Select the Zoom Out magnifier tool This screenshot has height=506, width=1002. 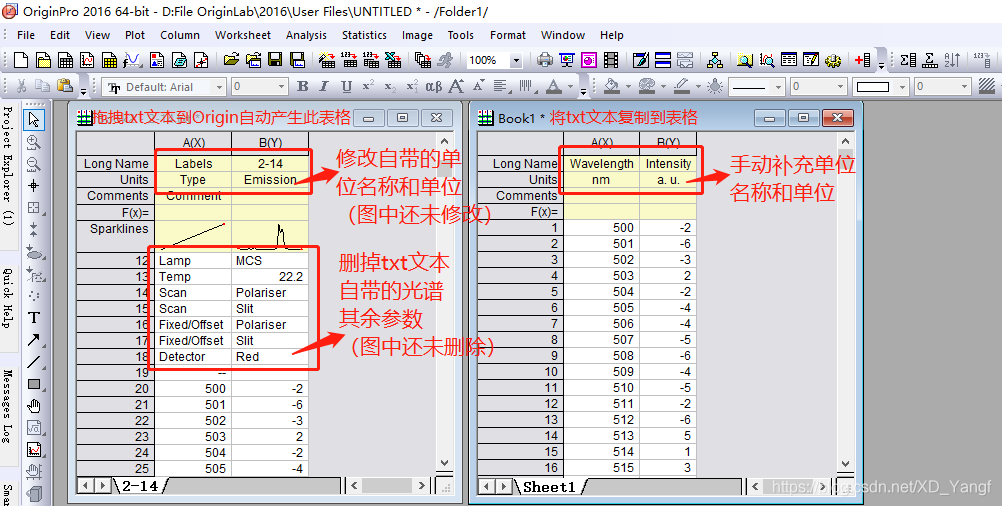[x=34, y=164]
